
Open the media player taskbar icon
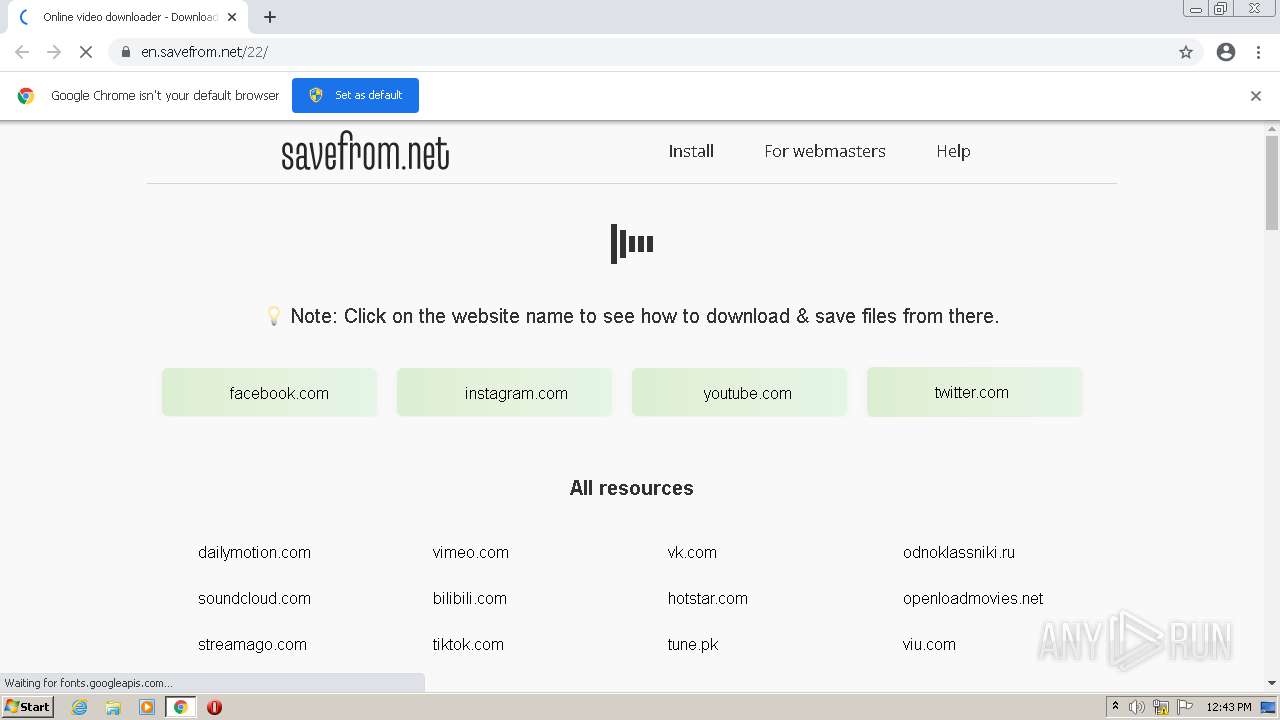point(147,707)
